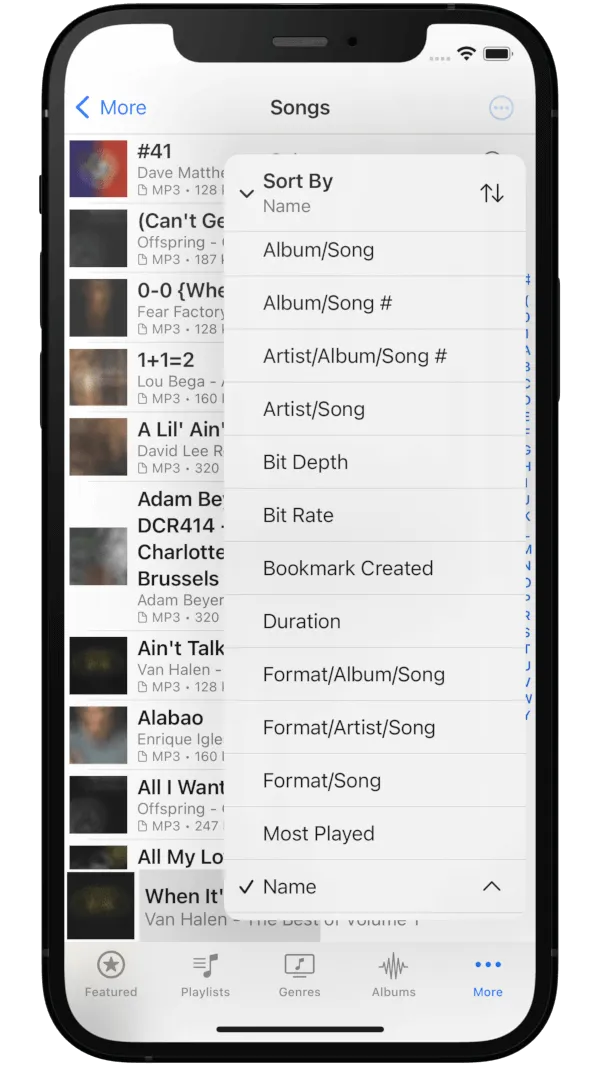
Task: Sort songs by Format/Song
Action: [x=374, y=780]
